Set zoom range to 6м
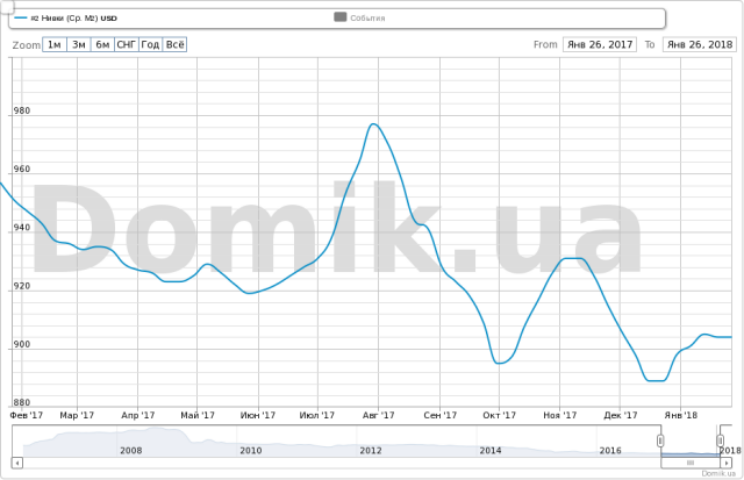The height and width of the screenshot is (480, 744). click(x=102, y=45)
